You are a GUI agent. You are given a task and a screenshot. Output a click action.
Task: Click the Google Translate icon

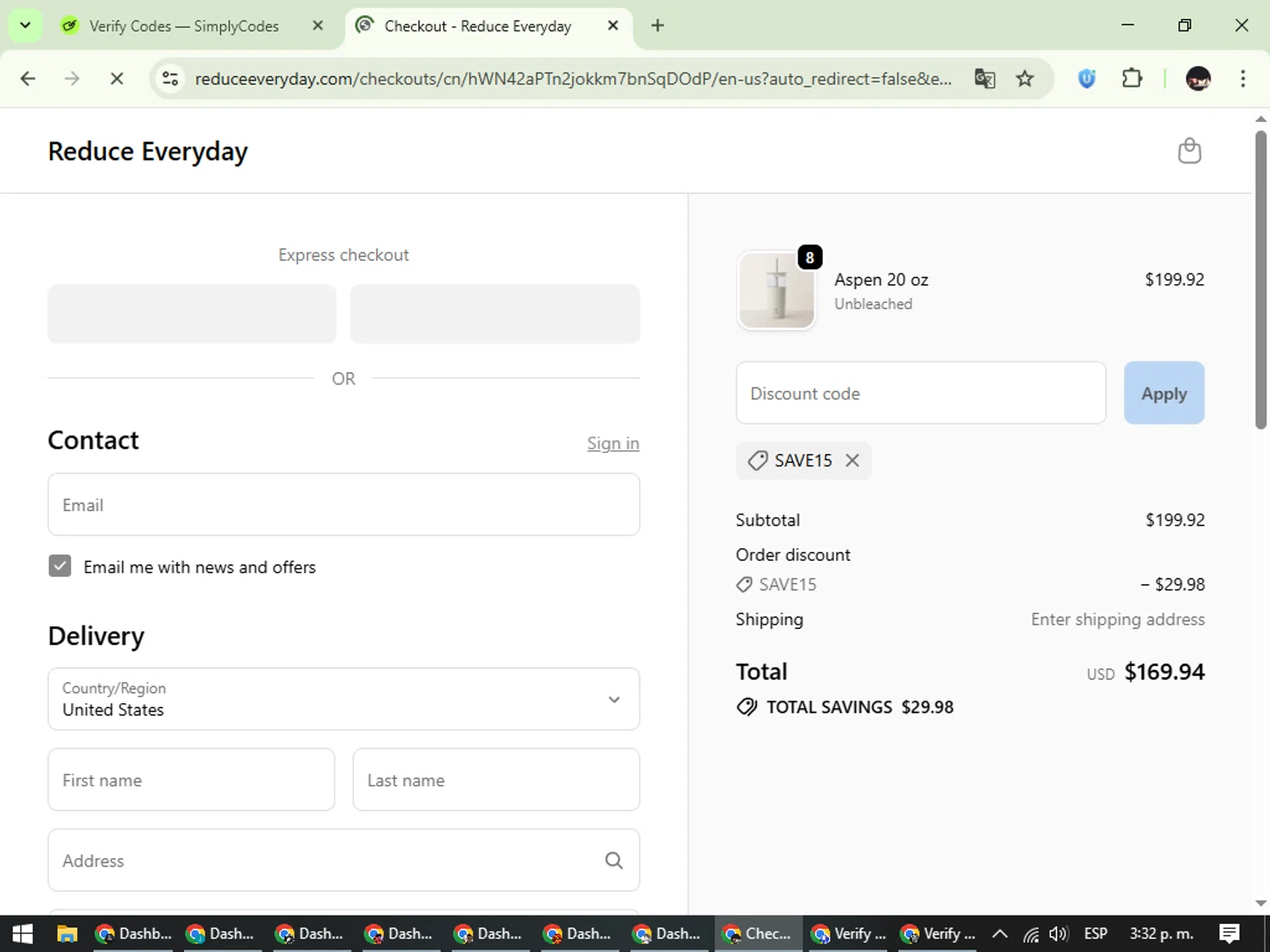coord(985,79)
